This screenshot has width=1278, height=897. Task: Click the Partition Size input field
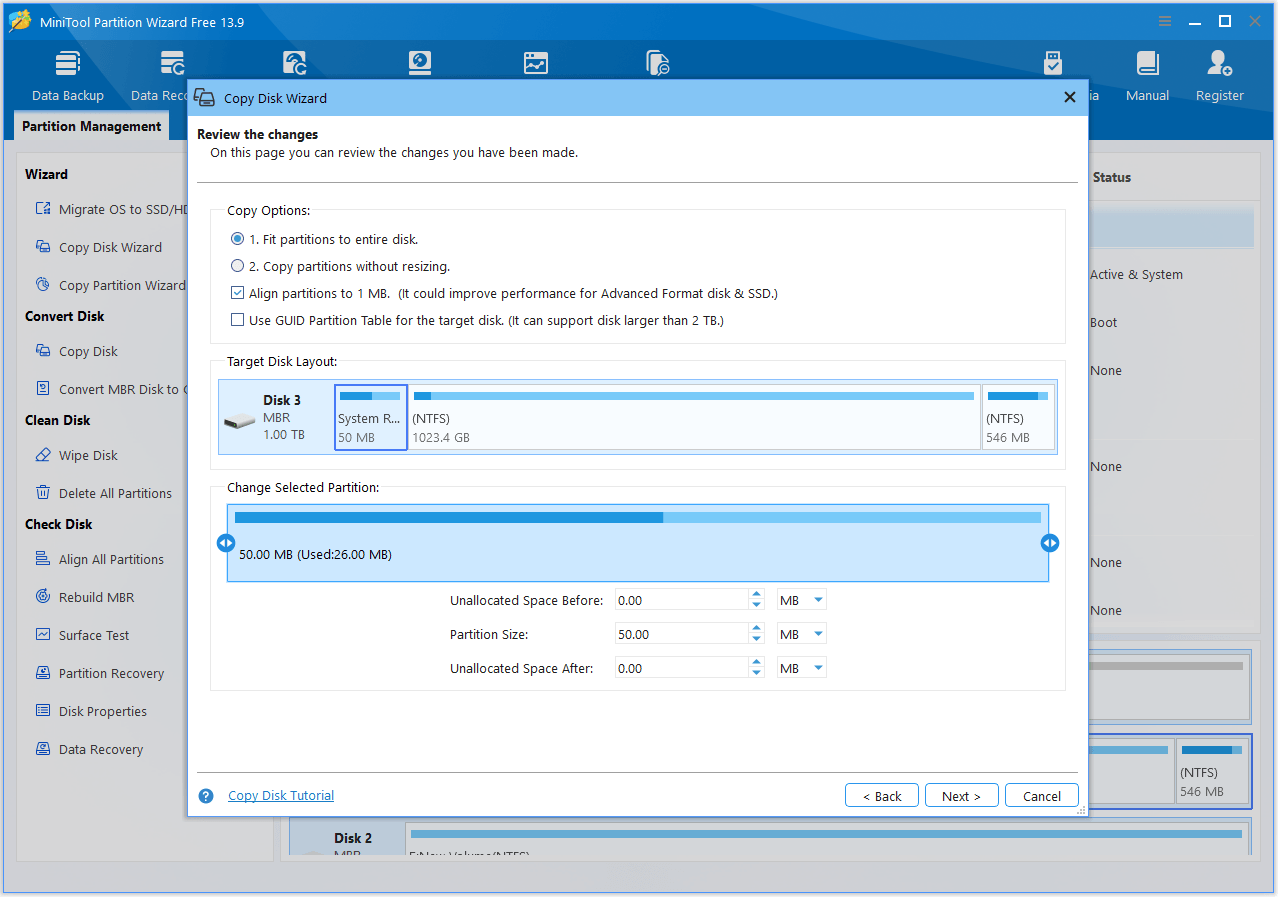coord(682,634)
